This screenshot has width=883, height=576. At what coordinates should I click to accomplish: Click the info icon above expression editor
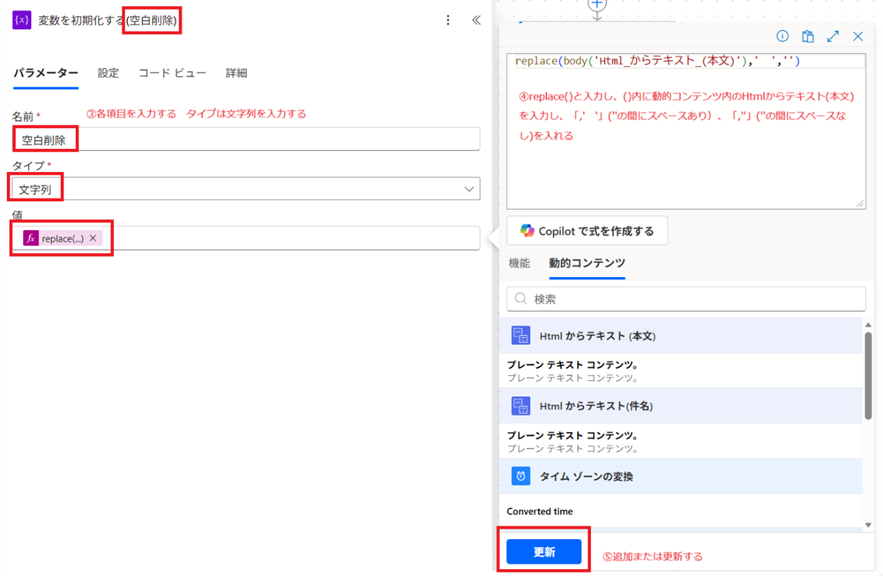[x=783, y=36]
